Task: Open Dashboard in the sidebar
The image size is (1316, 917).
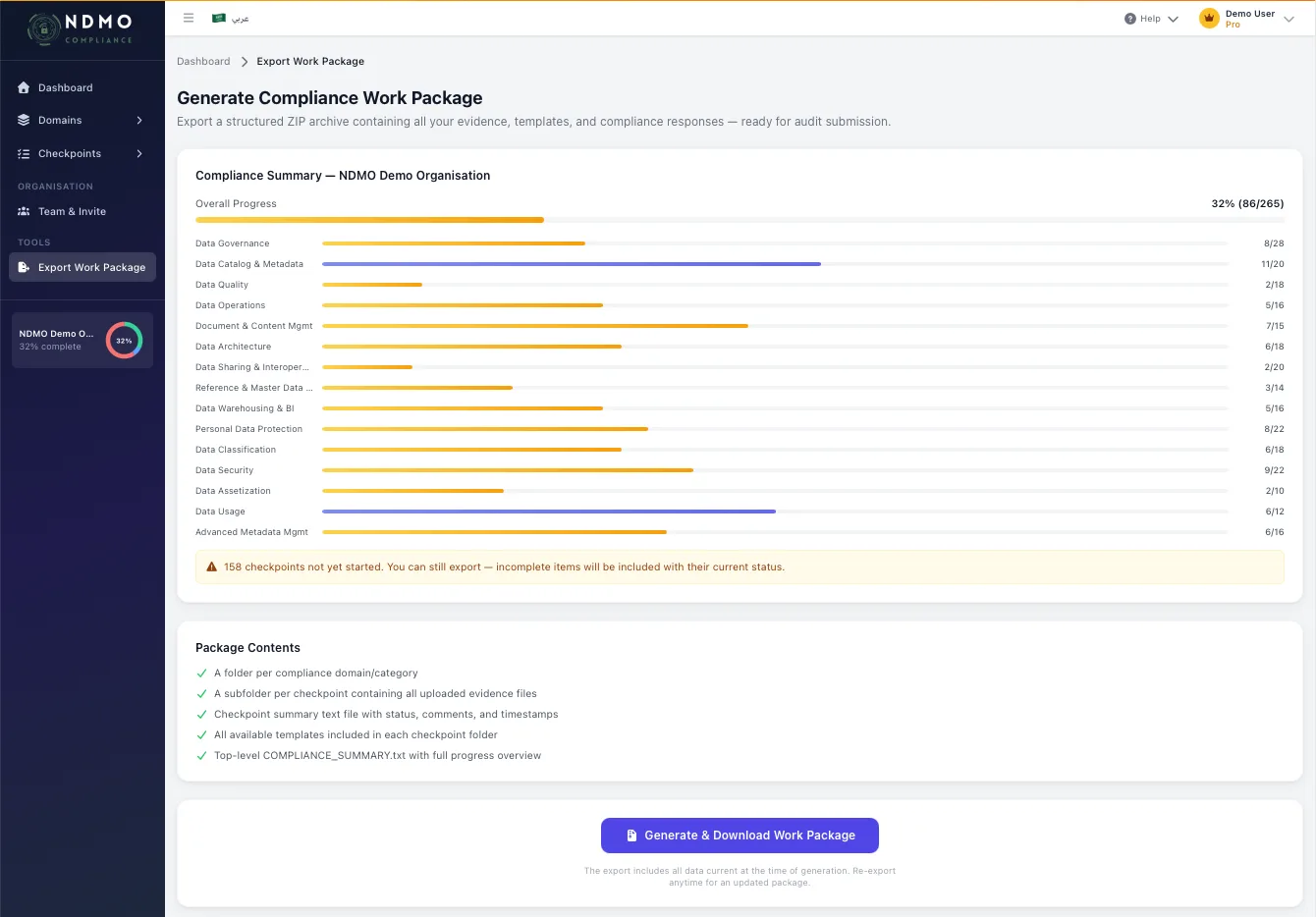Action: pyautogui.click(x=82, y=87)
